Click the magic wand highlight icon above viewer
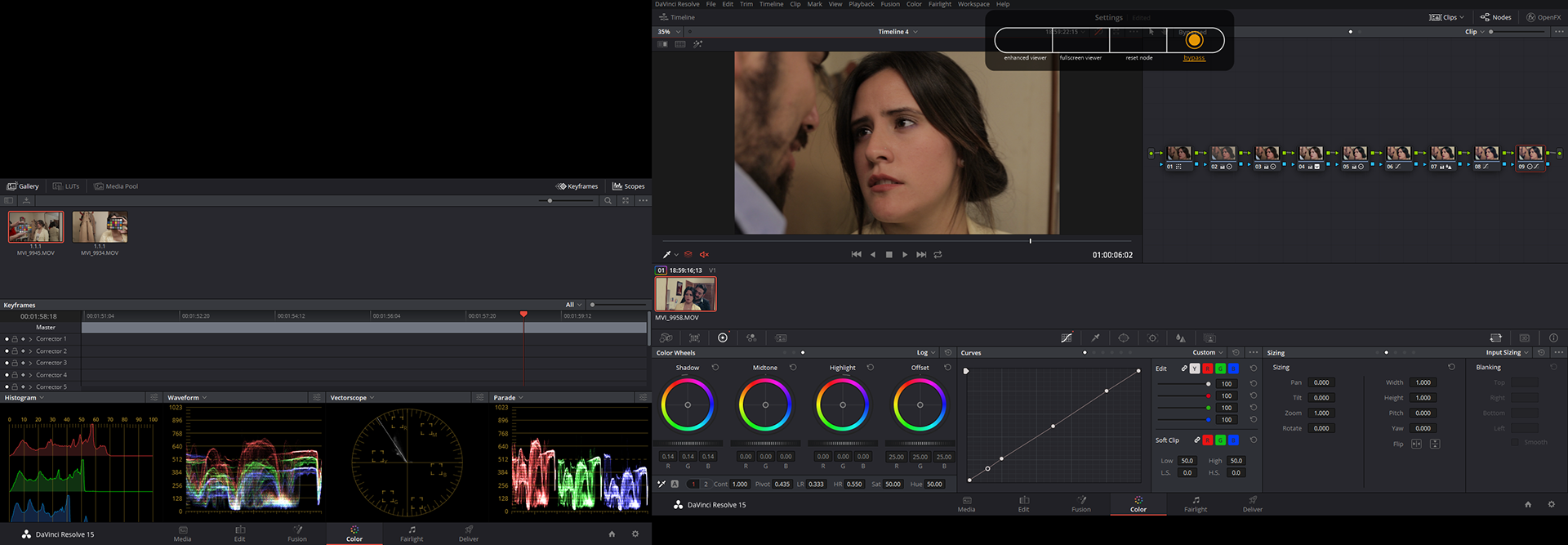Screen dimensions: 1568x545 click(x=697, y=44)
